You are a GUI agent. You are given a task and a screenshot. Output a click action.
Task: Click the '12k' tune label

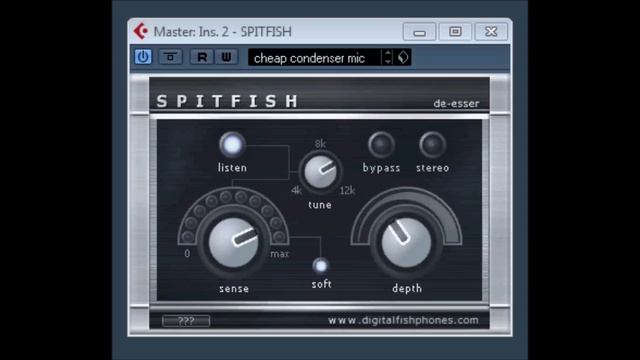point(347,191)
